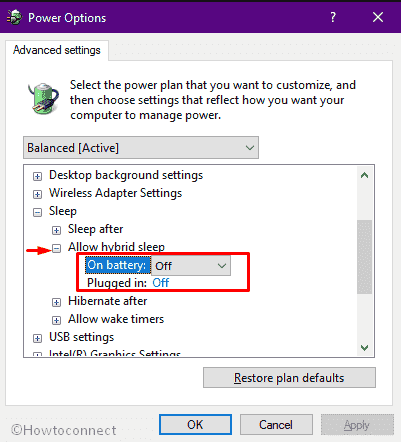Click the Power Options title bar icon

[14, 17]
